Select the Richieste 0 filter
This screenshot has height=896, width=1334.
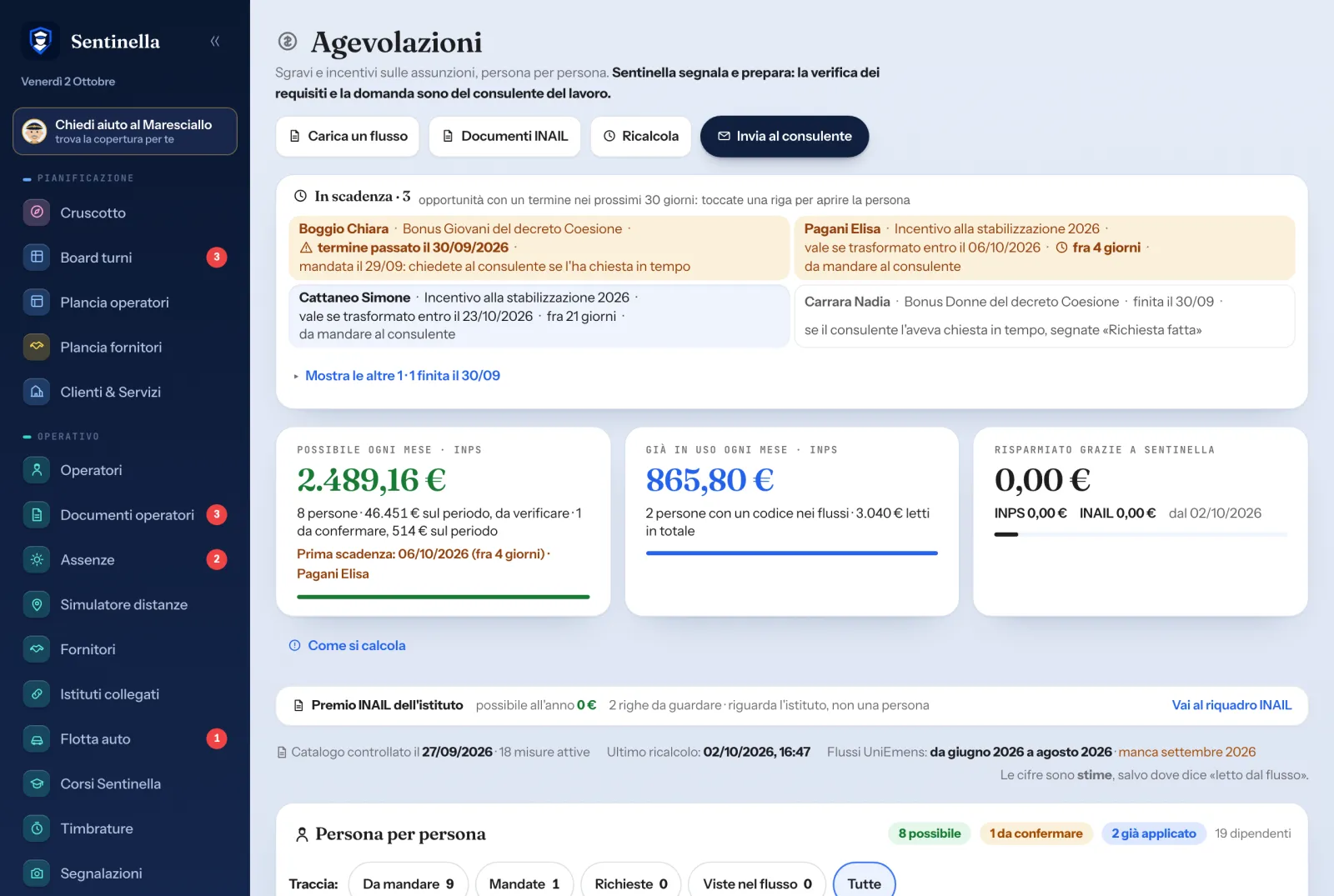[631, 883]
